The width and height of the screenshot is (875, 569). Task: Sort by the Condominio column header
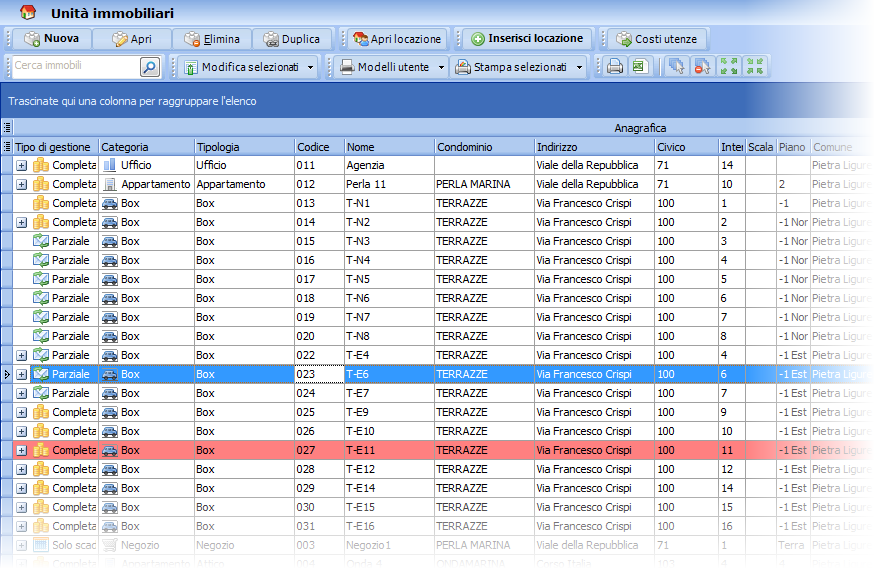tap(484, 147)
